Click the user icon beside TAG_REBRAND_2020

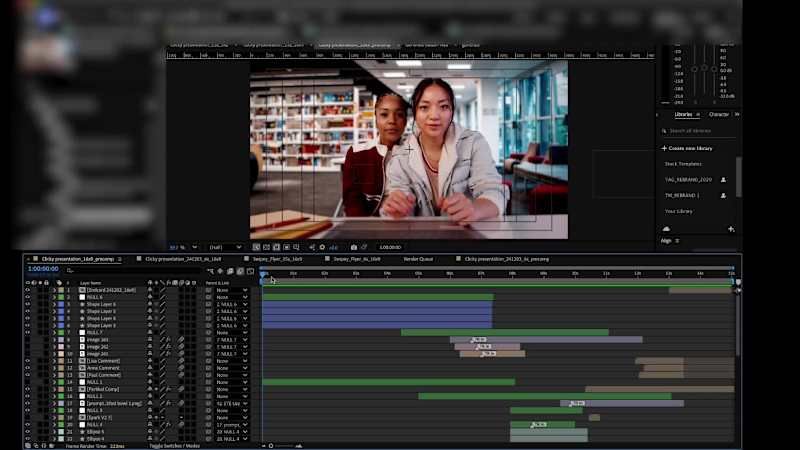[x=723, y=180]
